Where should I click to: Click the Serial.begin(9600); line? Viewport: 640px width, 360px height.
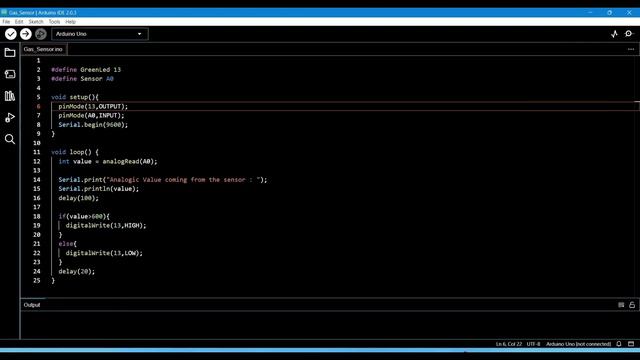(x=93, y=125)
